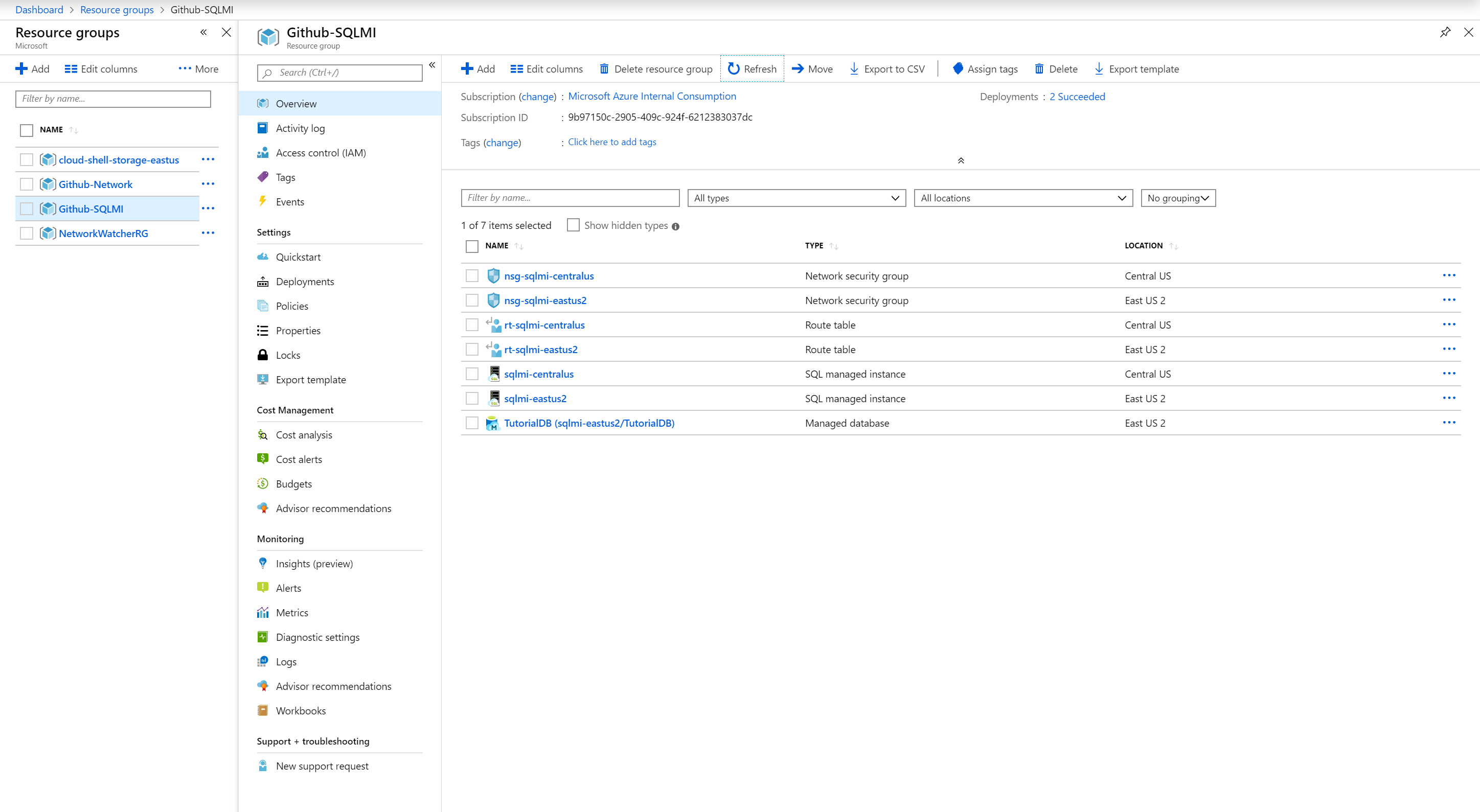1480x812 pixels.
Task: Open More options in Resource groups panel
Action: [198, 69]
